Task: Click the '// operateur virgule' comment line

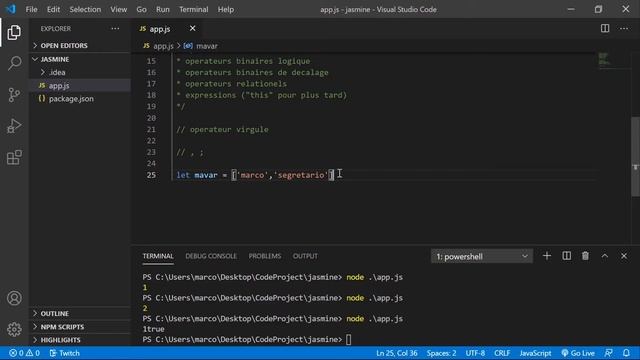Action: [x=222, y=129]
